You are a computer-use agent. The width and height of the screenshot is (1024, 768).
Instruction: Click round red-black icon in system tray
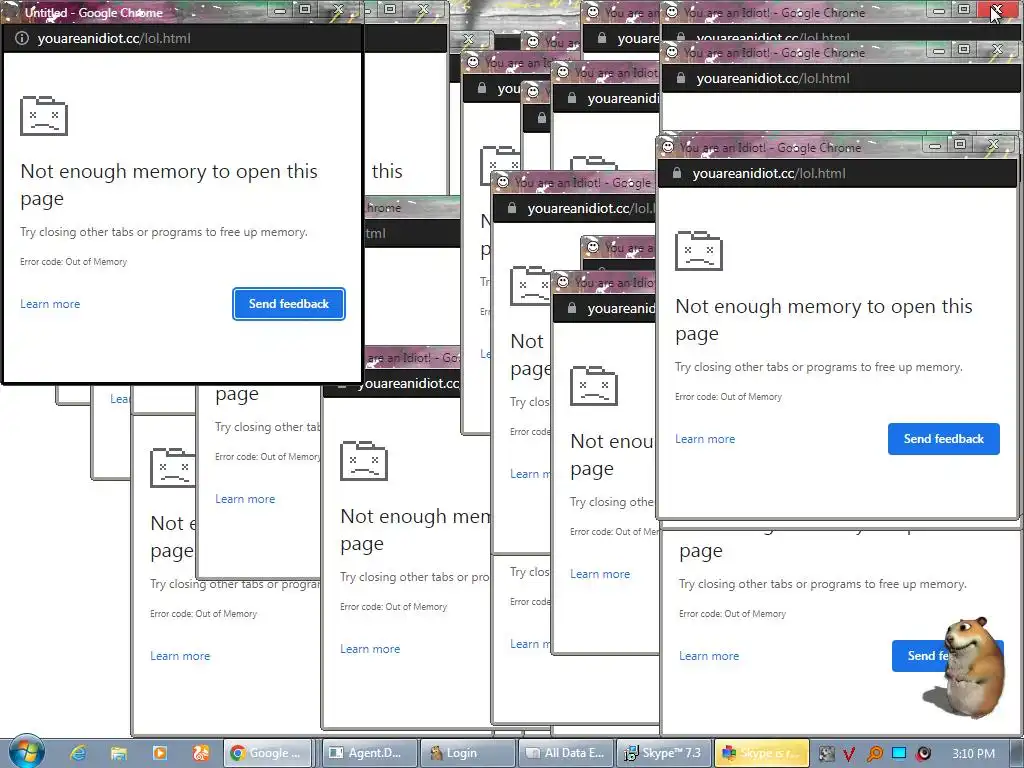click(x=923, y=754)
